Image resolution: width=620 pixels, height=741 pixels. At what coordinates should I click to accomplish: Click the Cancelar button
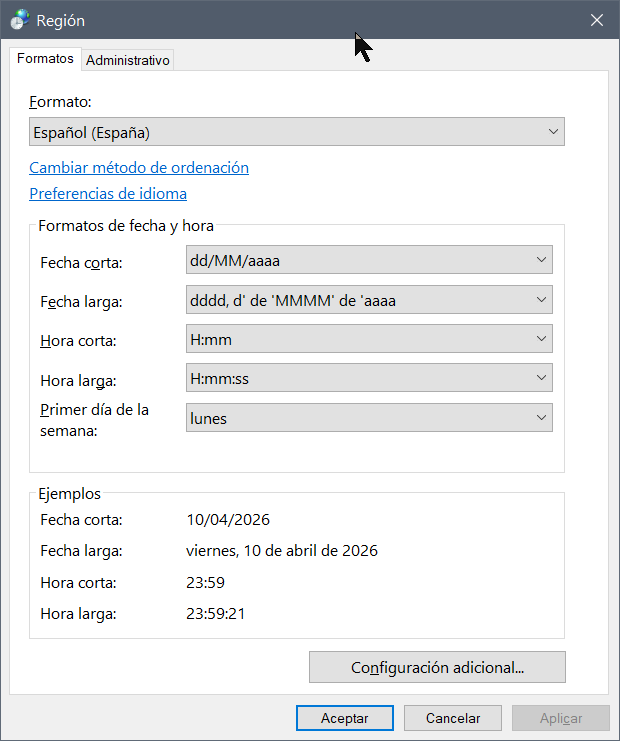tap(453, 718)
